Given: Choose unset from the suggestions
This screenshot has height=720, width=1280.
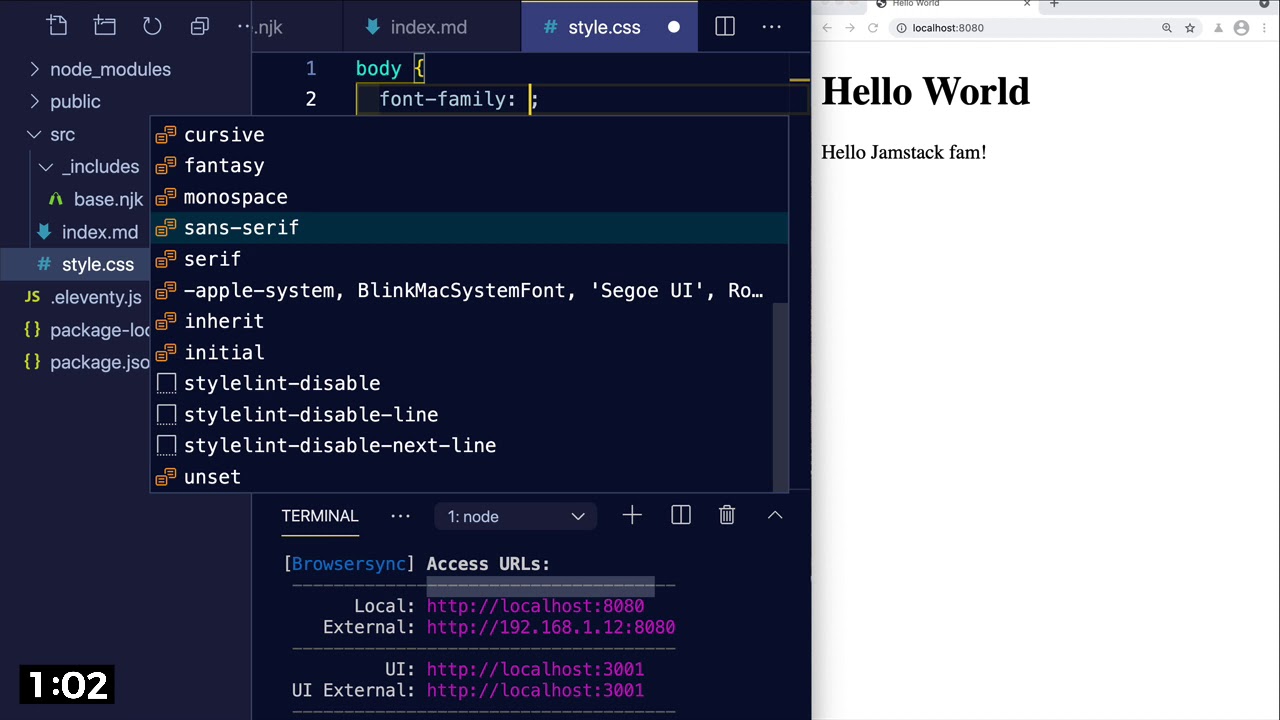Looking at the screenshot, I should coord(461,476).
